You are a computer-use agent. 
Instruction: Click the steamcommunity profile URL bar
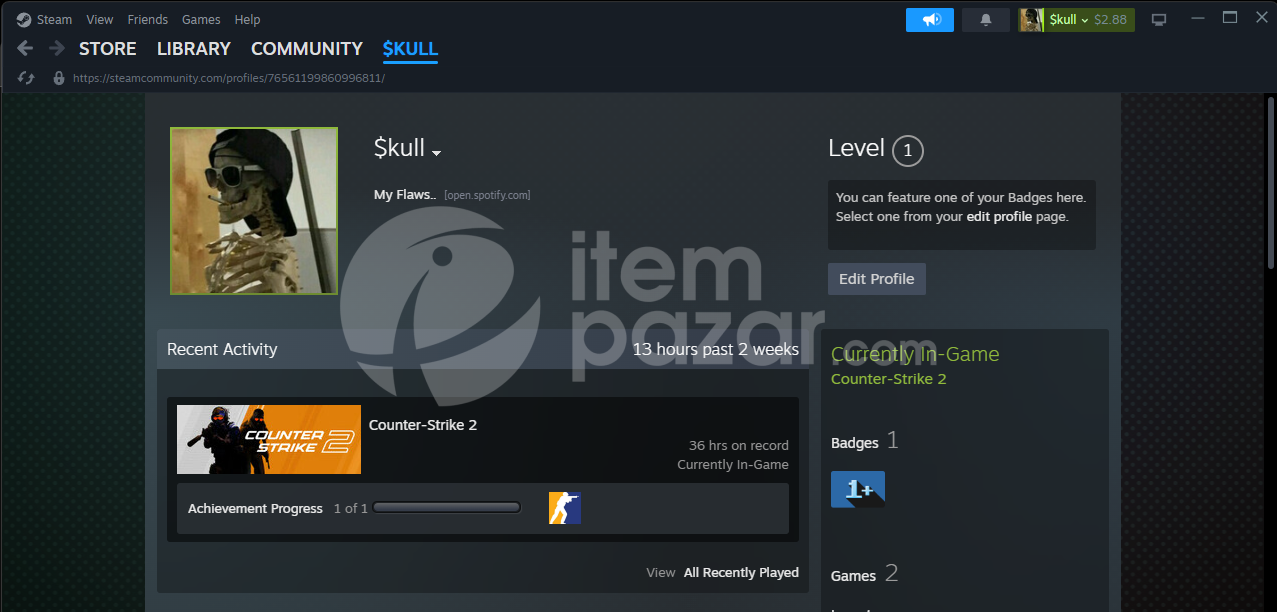tap(229, 78)
